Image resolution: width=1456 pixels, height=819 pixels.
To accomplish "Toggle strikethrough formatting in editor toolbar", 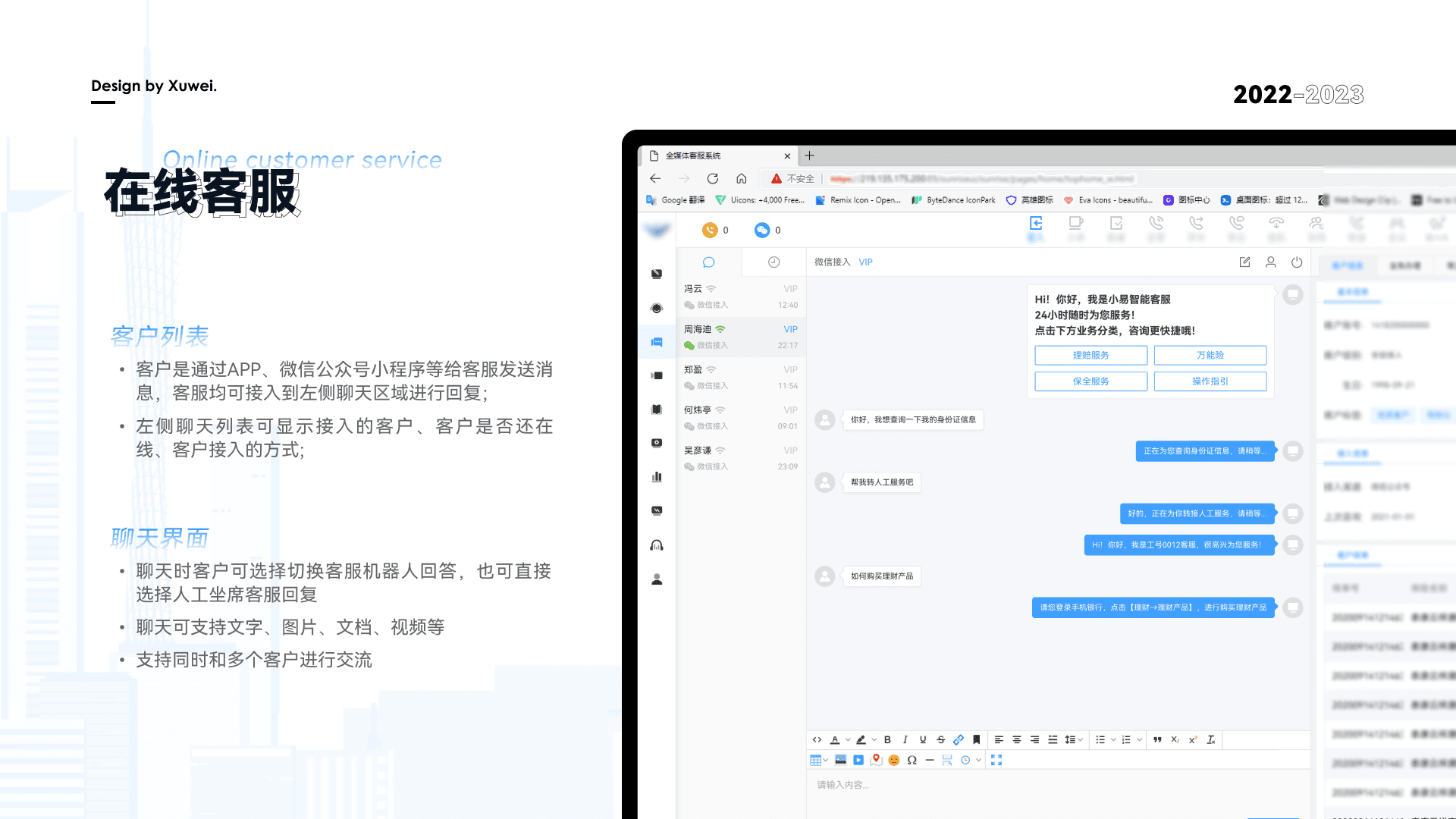I will tap(940, 739).
